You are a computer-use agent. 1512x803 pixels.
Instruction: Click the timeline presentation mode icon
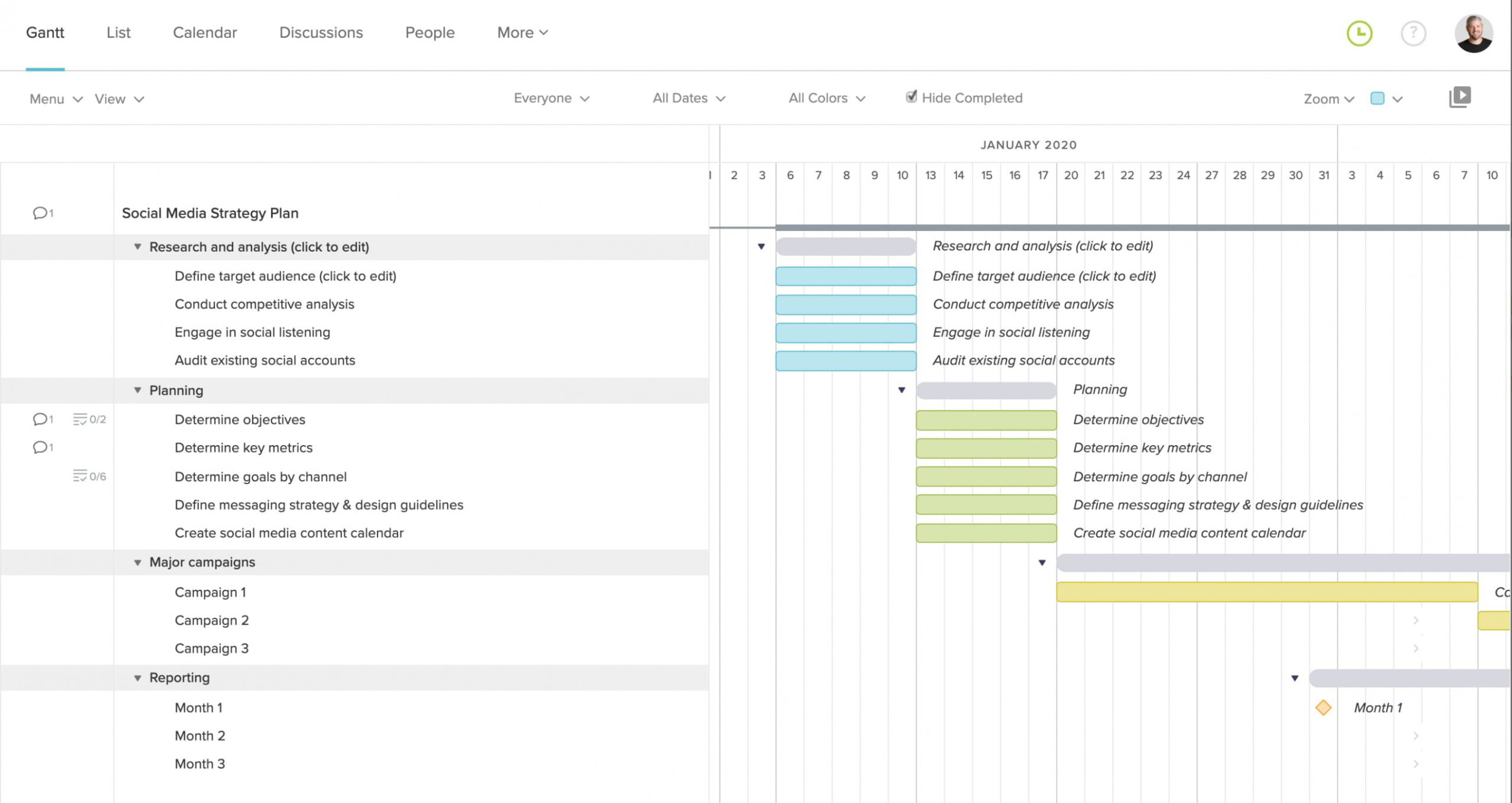tap(1461, 97)
